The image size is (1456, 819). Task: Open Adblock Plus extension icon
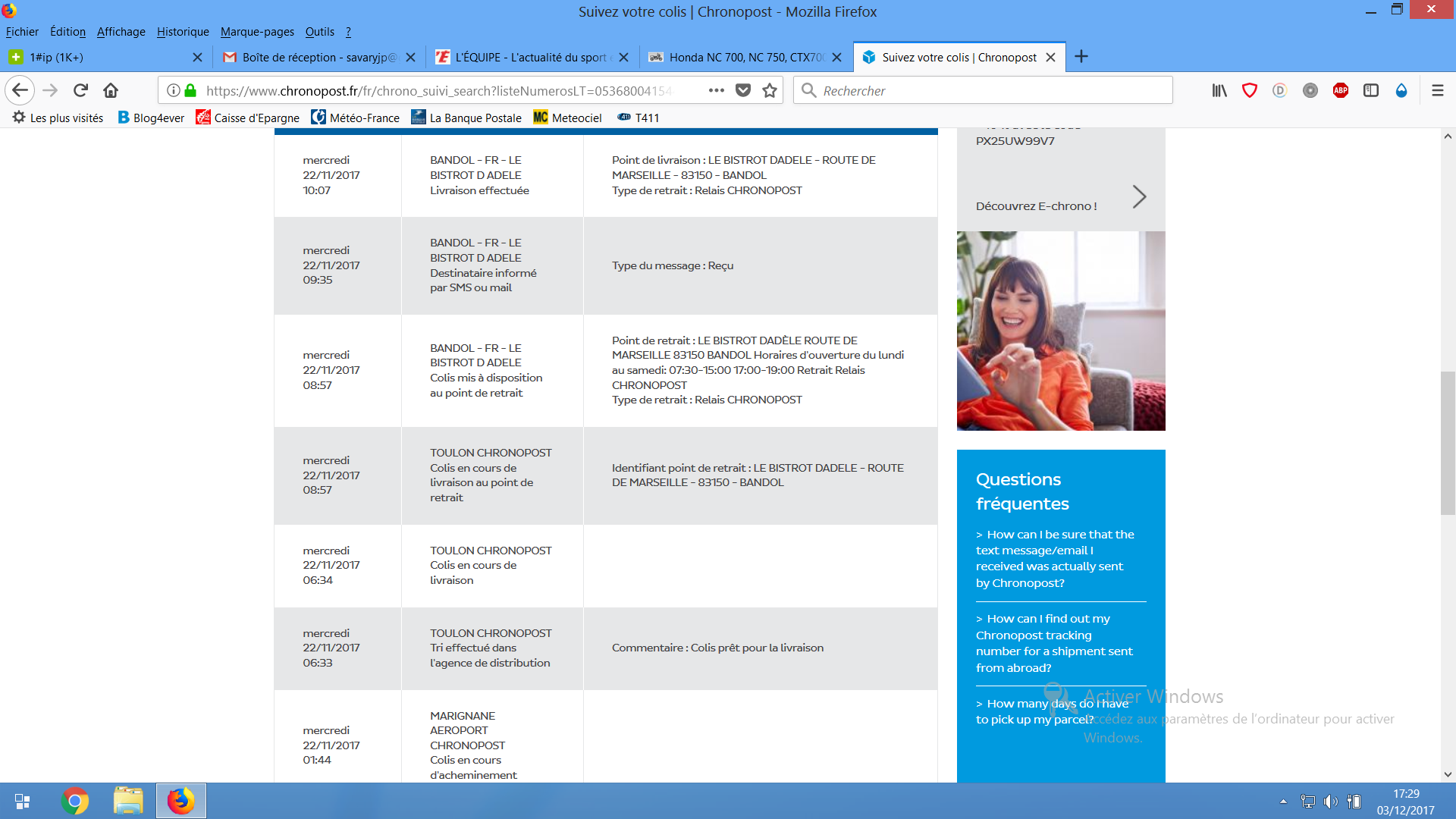point(1340,90)
